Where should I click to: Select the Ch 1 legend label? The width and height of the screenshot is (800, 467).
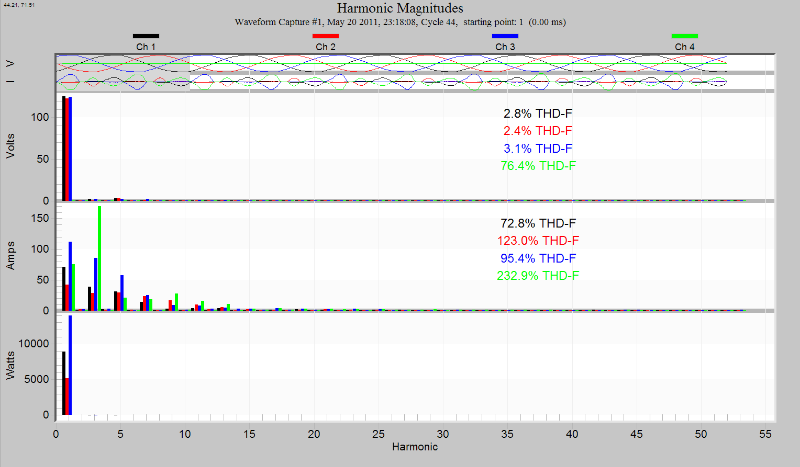pos(146,46)
